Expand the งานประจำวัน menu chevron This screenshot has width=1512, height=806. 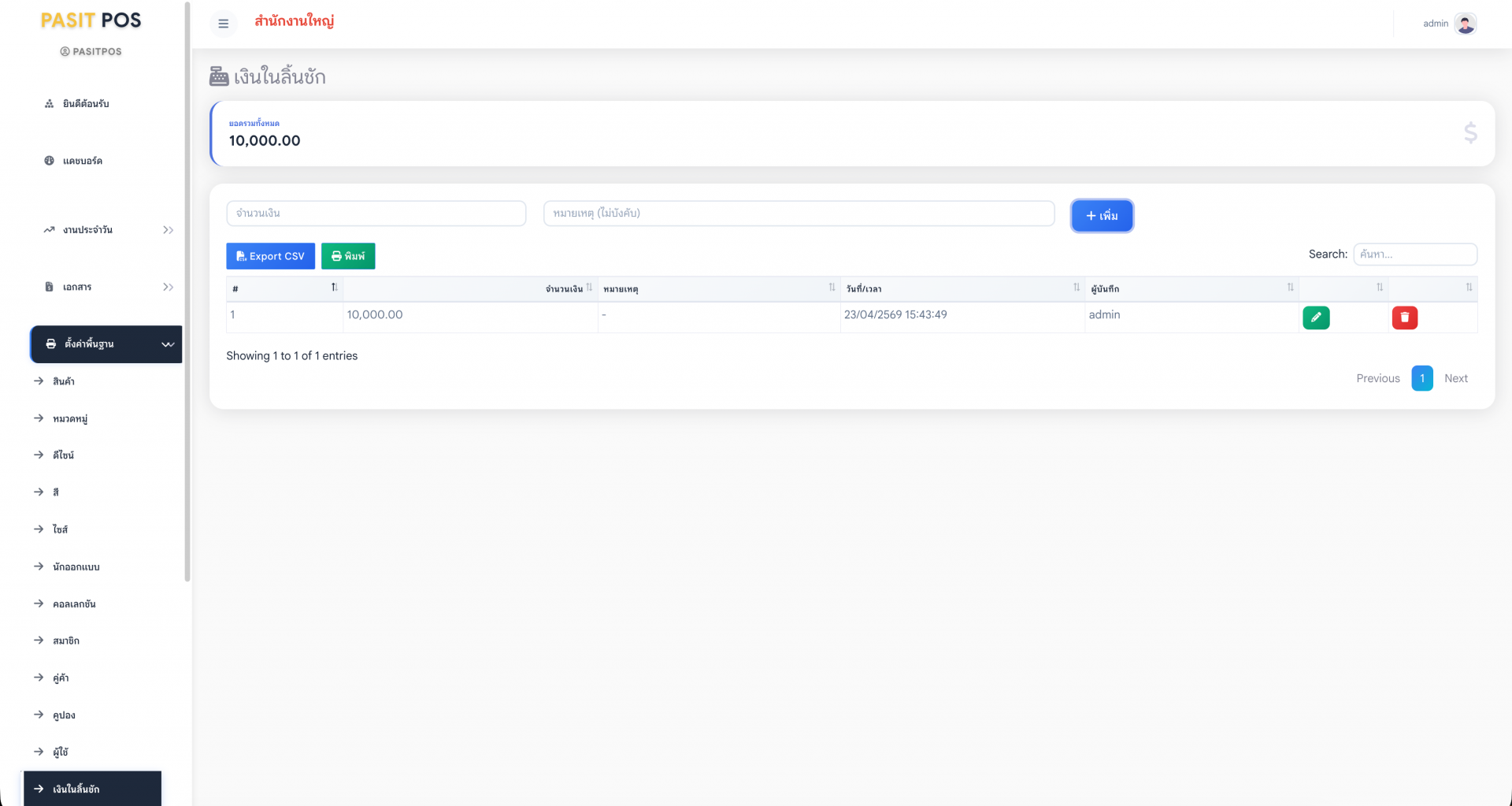pyautogui.click(x=168, y=230)
